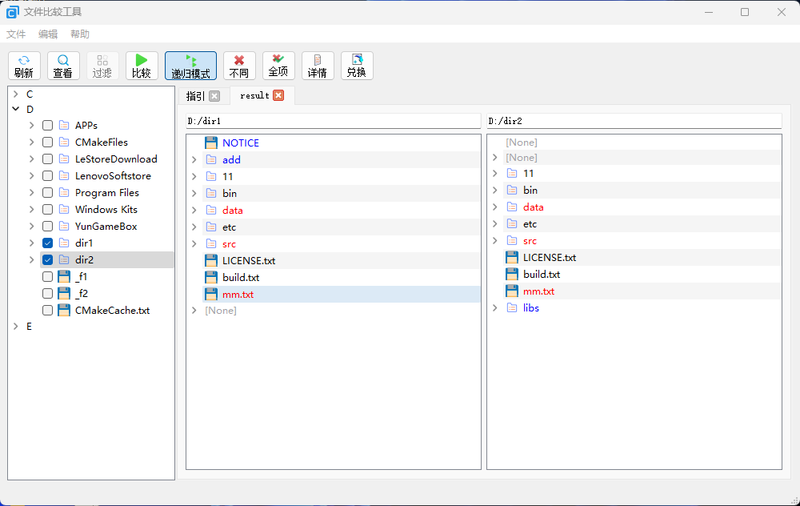The image size is (800, 506).
Task: Expand the libs folder in dir2 pane
Action: [x=495, y=308]
